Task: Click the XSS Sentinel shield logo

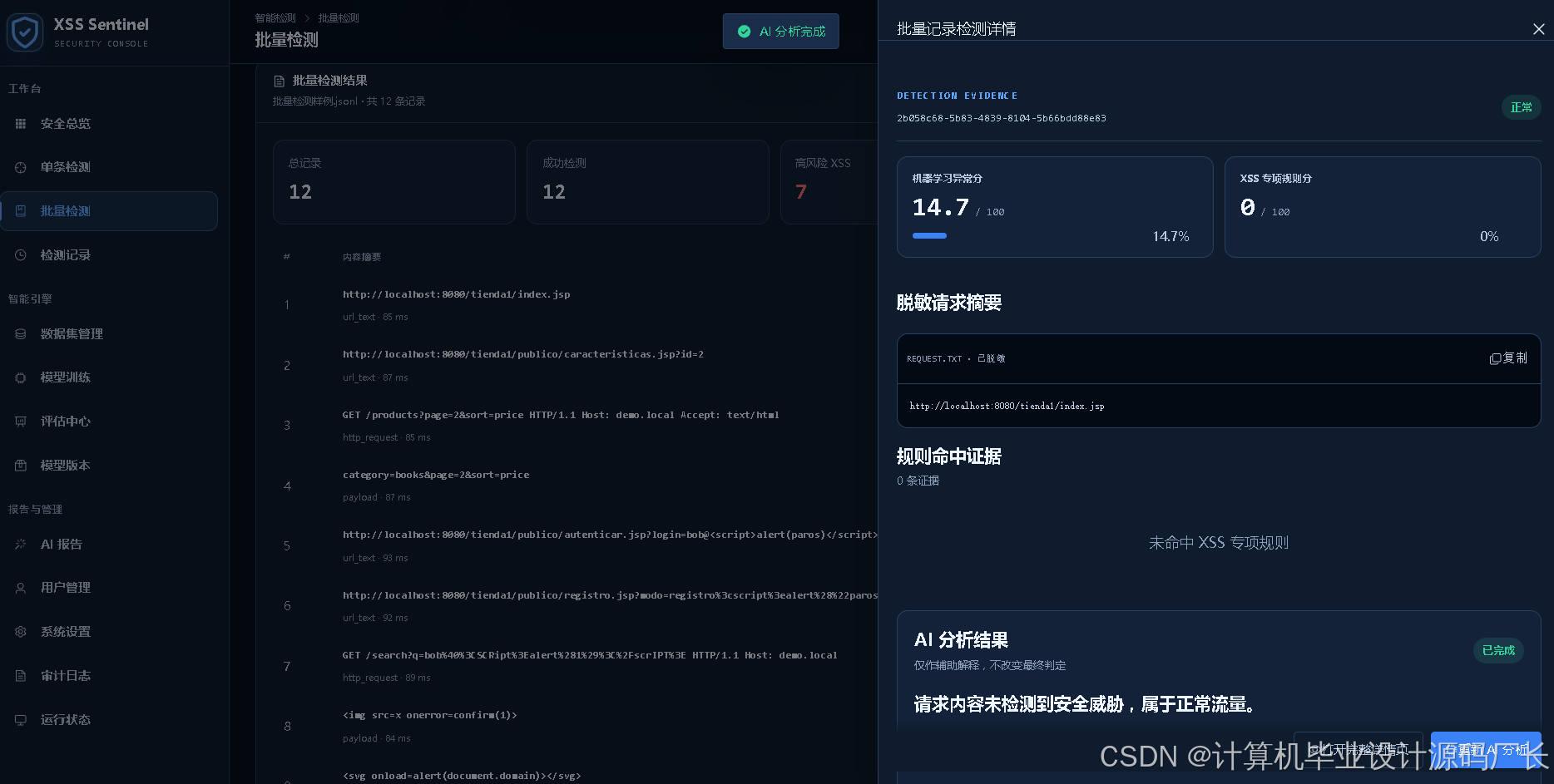Action: coord(25,33)
